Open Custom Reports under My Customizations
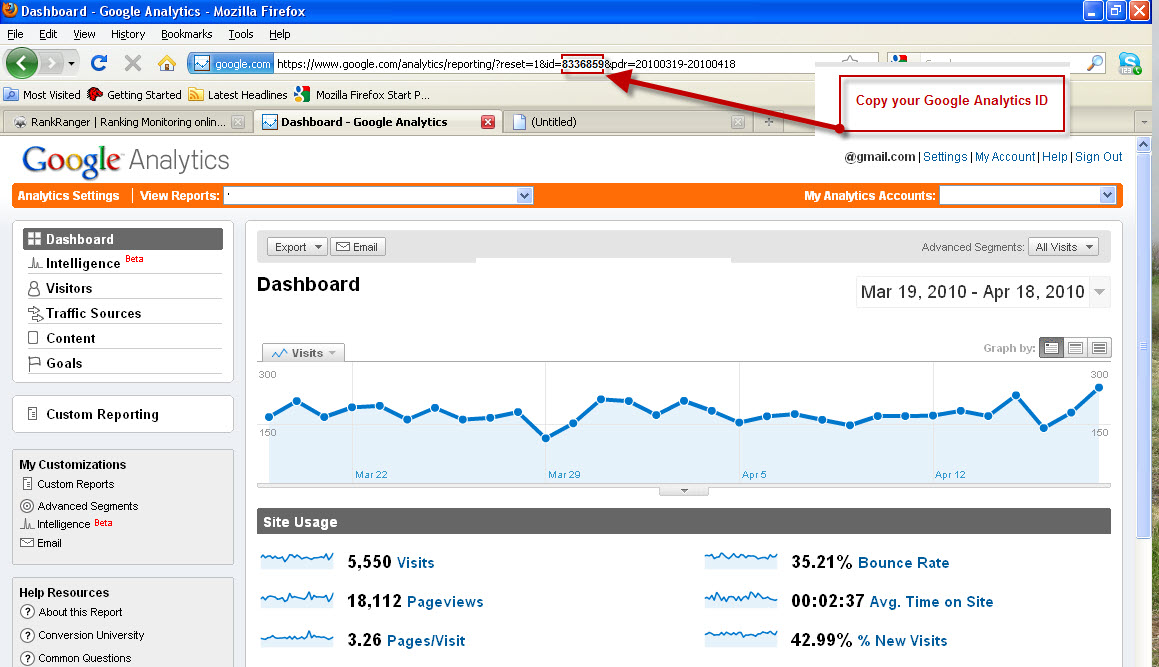Viewport: 1159px width, 667px height. click(x=75, y=484)
